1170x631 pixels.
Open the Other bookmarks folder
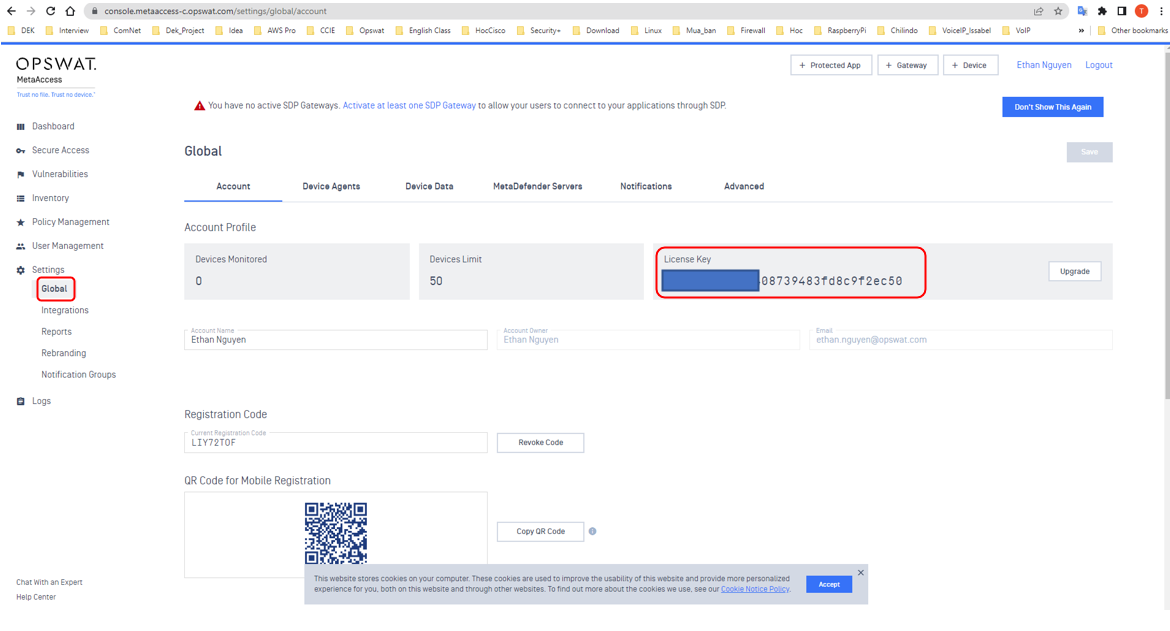coord(1132,31)
